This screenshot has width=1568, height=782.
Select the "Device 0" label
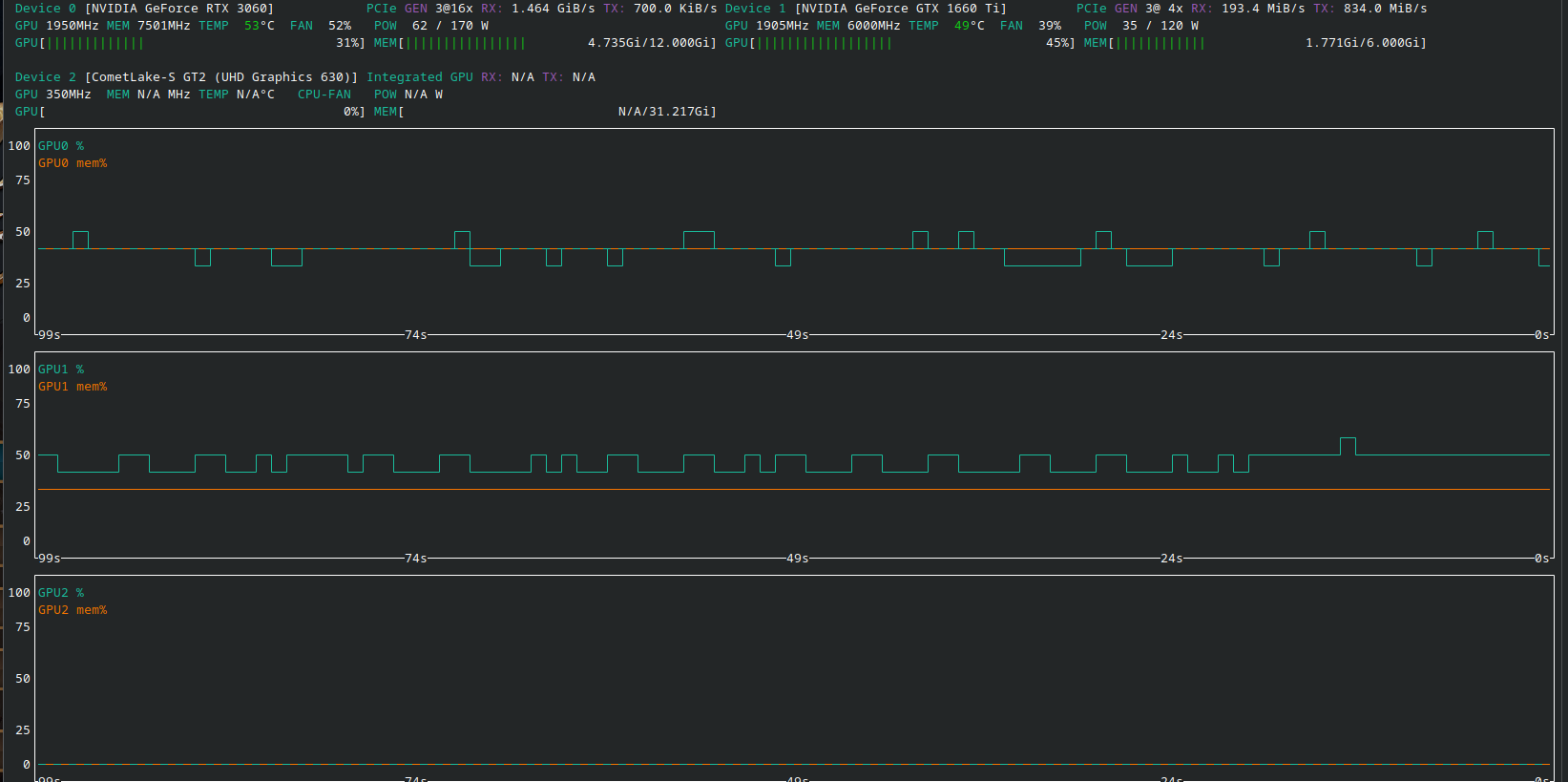pos(46,9)
